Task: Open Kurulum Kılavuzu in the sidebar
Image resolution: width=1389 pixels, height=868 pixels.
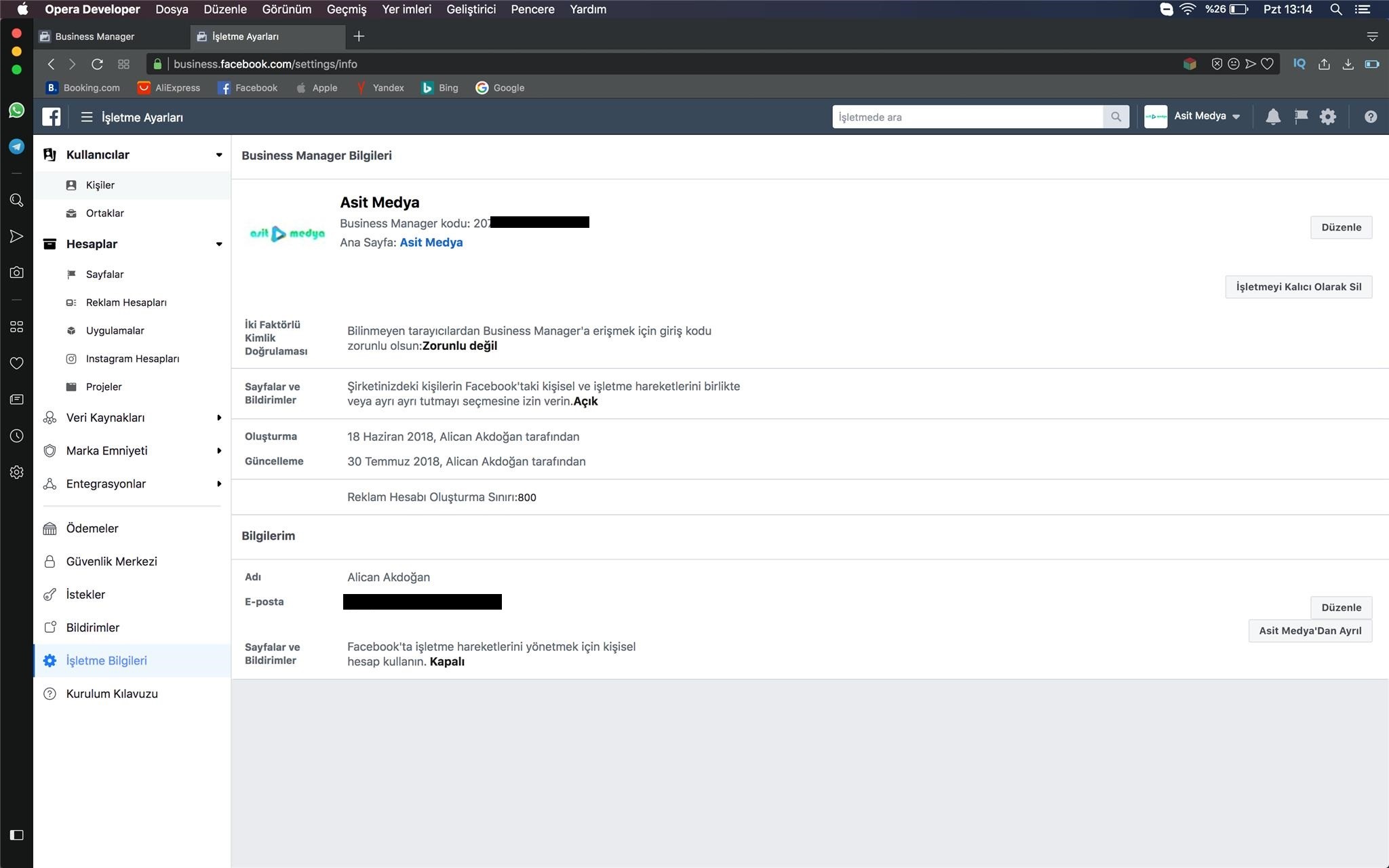Action: [132, 694]
